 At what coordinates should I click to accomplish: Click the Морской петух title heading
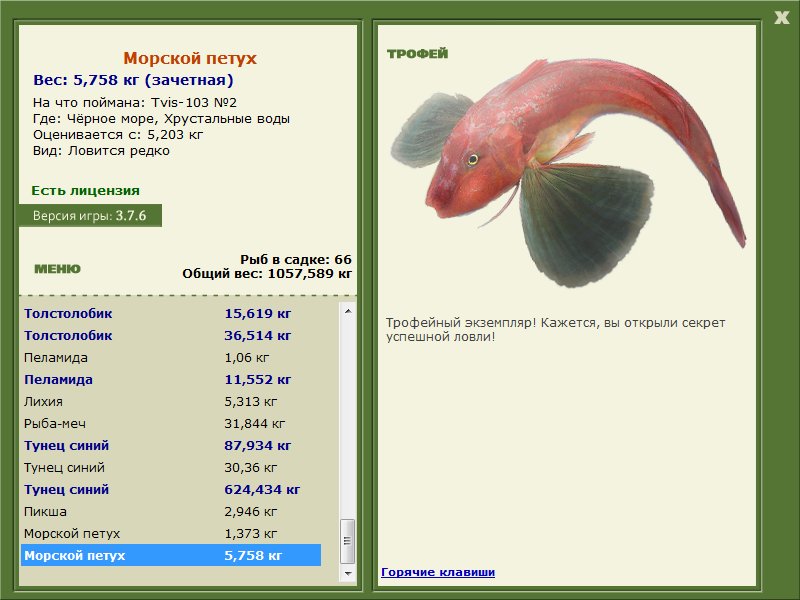tap(190, 58)
